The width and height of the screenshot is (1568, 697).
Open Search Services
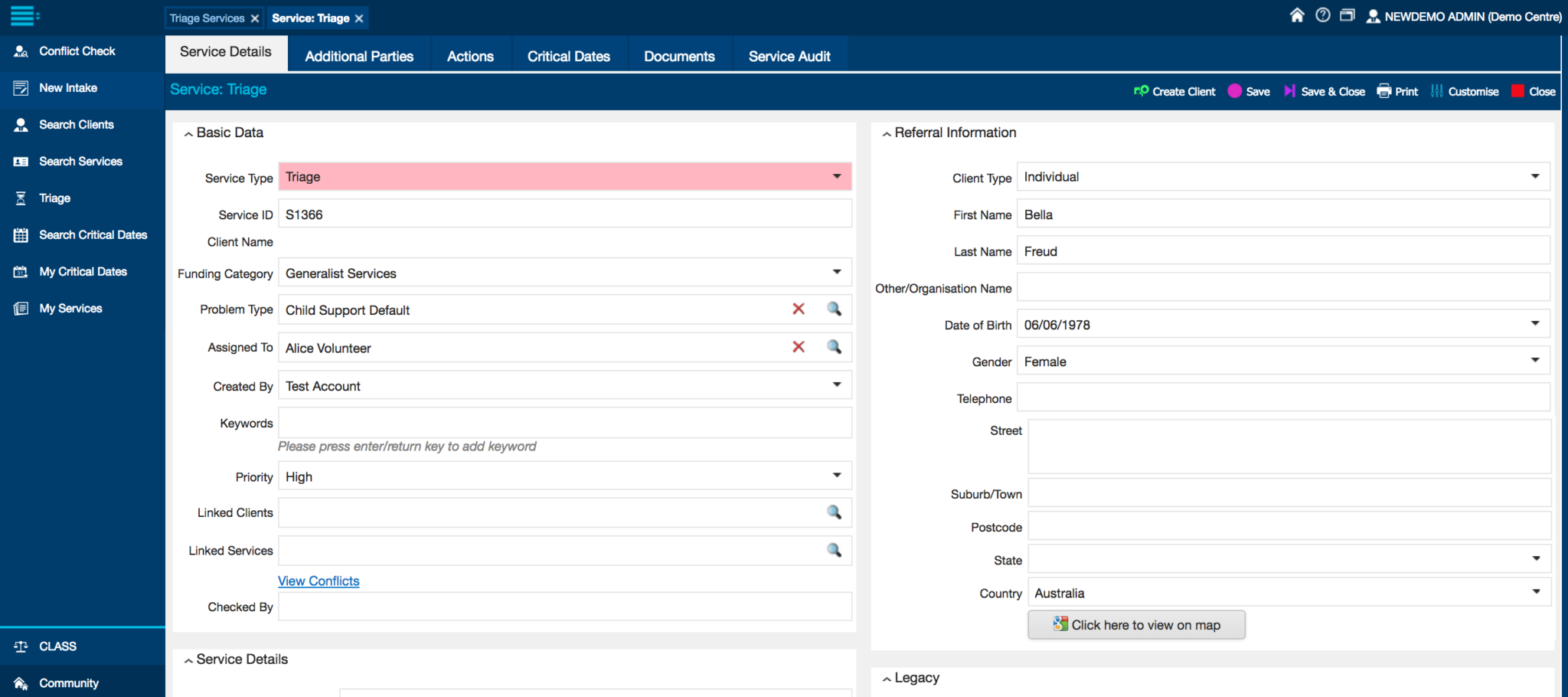pyautogui.click(x=80, y=161)
